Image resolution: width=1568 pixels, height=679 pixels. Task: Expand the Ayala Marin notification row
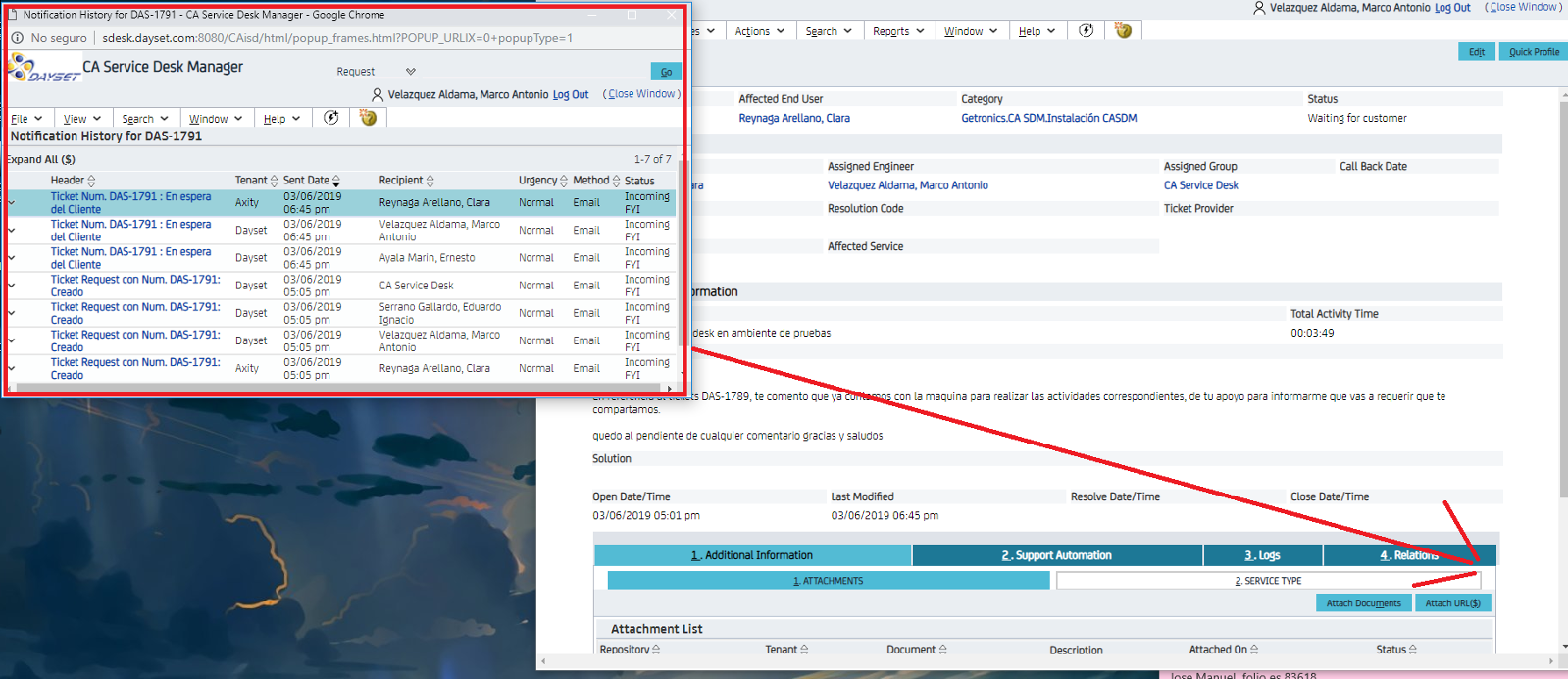[x=12, y=258]
